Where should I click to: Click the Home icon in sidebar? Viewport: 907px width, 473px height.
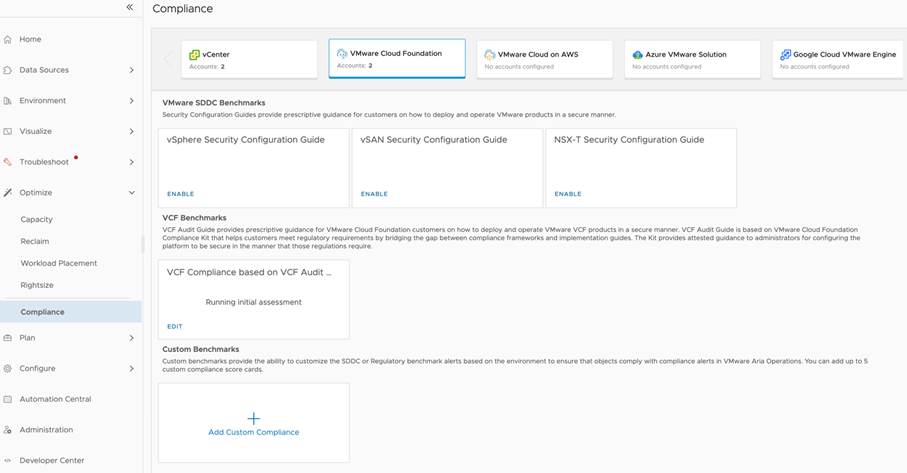[x=8, y=40]
